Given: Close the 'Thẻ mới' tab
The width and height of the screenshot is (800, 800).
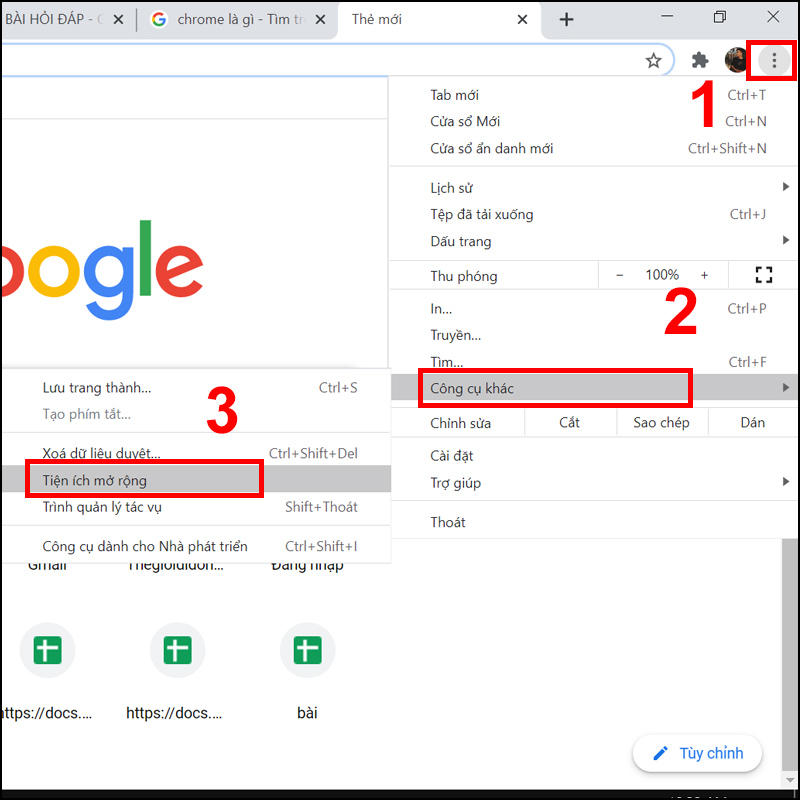Looking at the screenshot, I should tap(522, 19).
